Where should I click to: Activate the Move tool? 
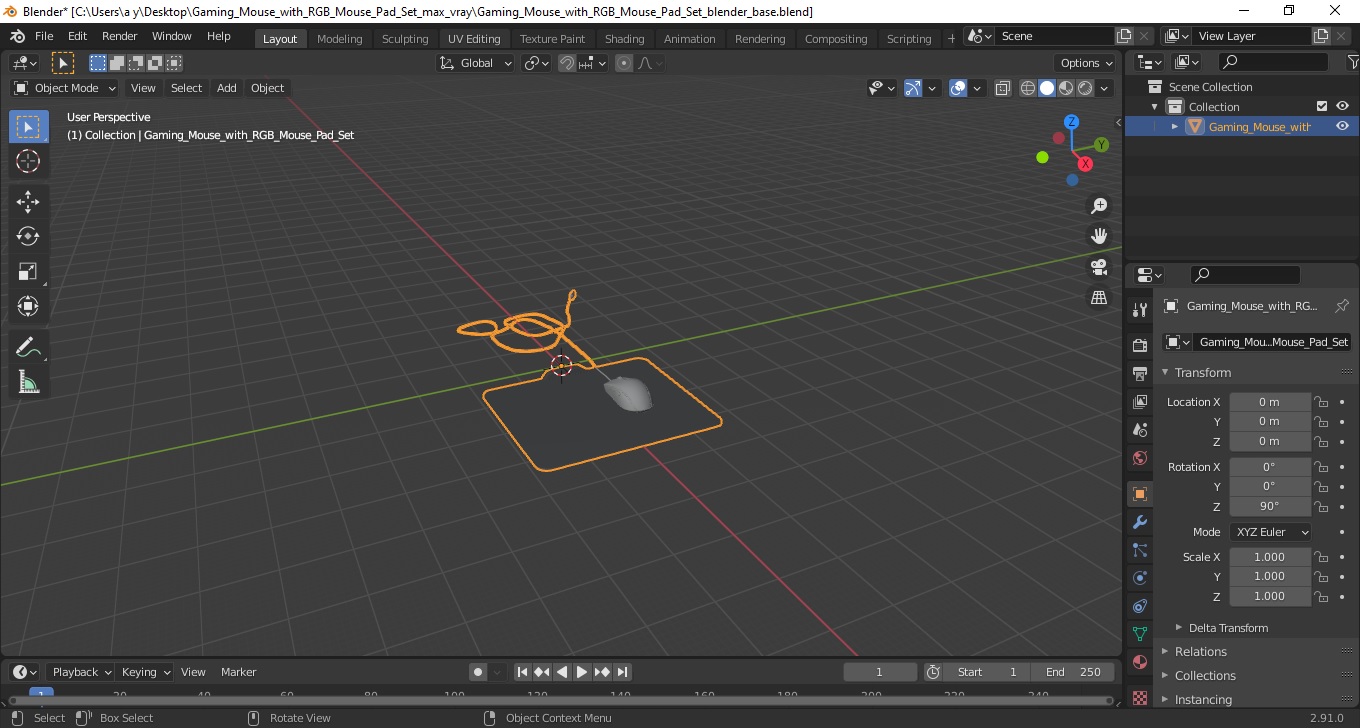28,202
